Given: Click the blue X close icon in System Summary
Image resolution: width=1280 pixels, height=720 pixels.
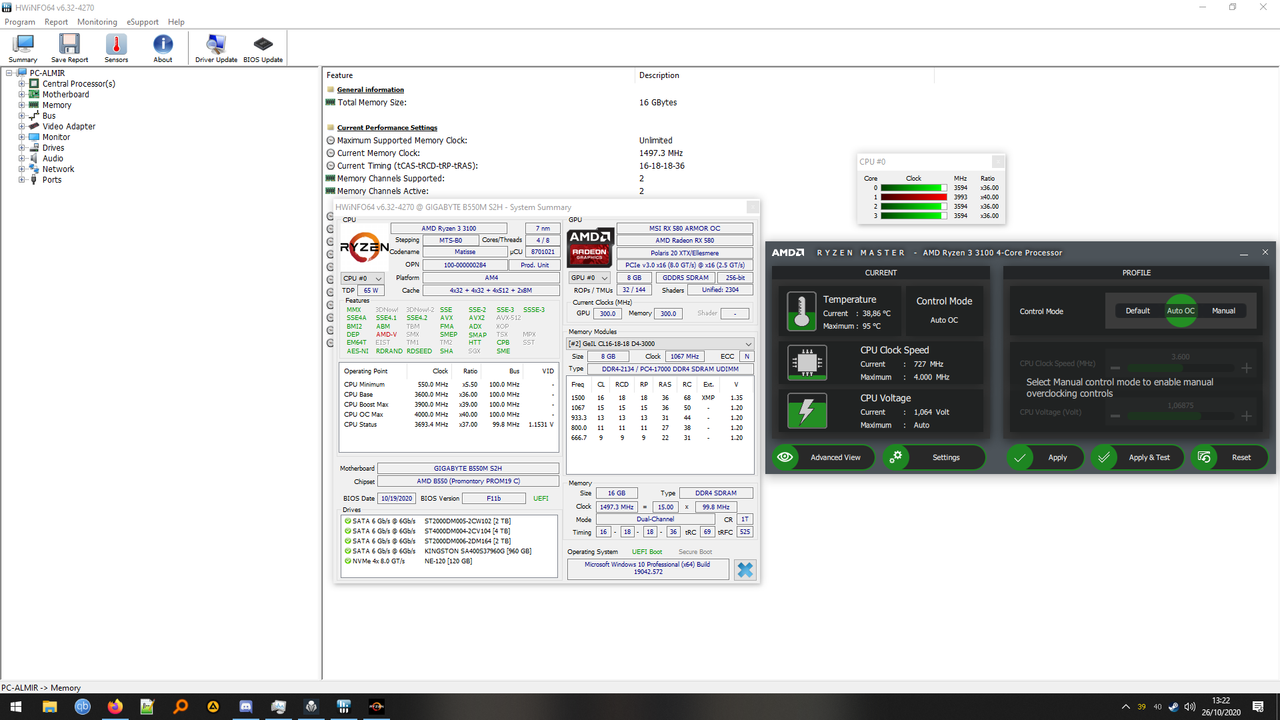Looking at the screenshot, I should click(745, 570).
